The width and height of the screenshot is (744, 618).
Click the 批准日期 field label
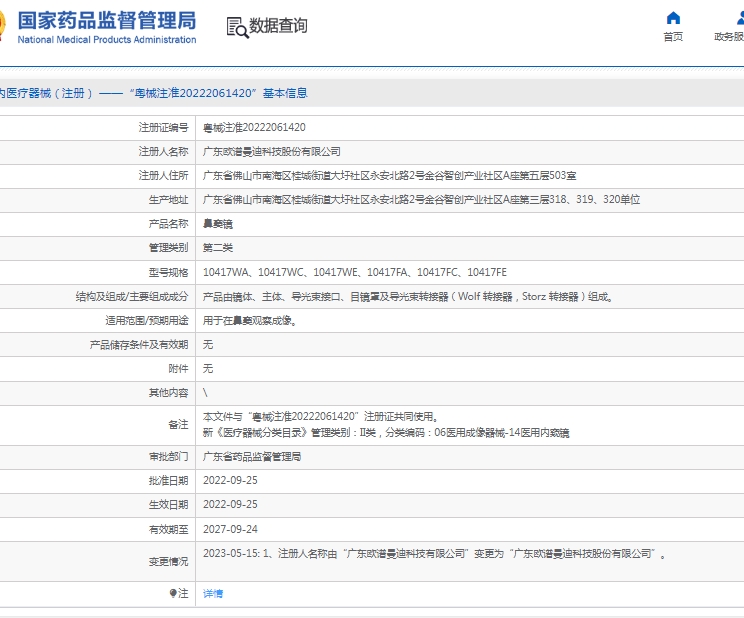(x=168, y=480)
